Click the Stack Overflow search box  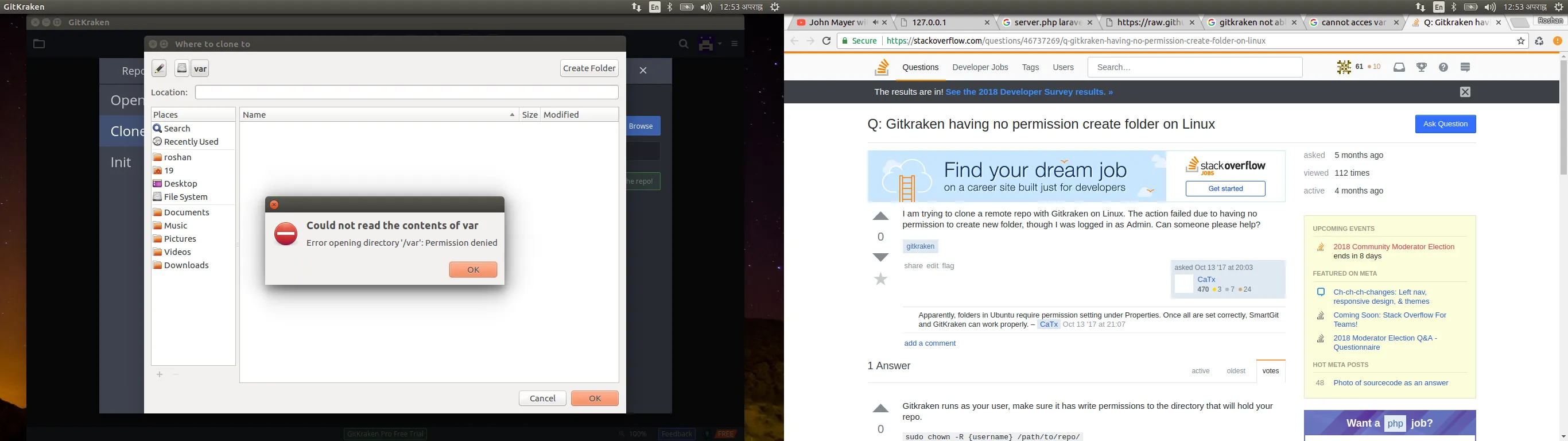(1195, 68)
